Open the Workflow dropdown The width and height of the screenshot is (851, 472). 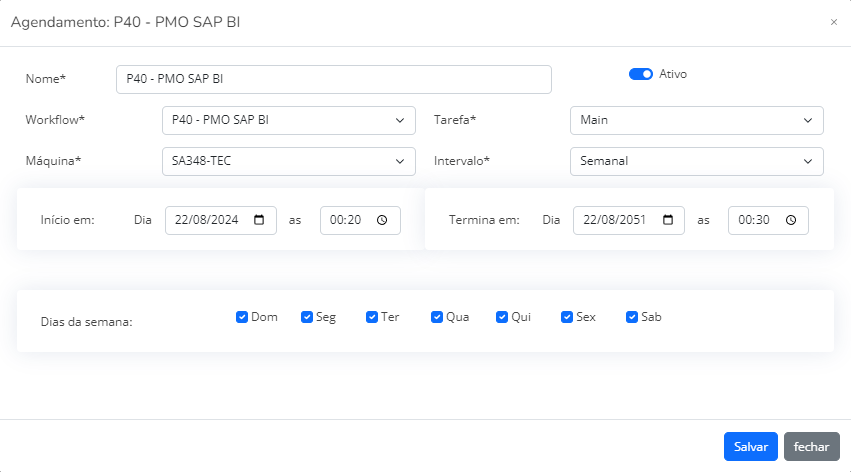[289, 120]
